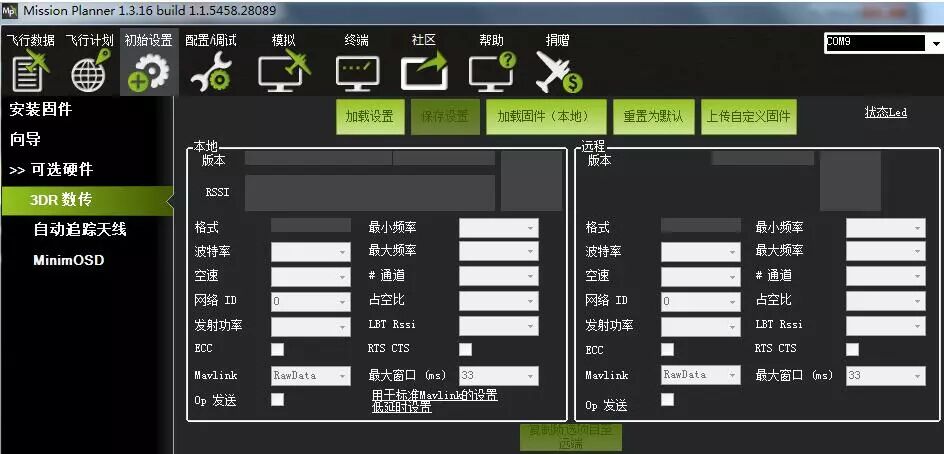The image size is (944, 454).
Task: Open the remote 最小频率 dropdown
Action: pyautogui.click(x=886, y=228)
